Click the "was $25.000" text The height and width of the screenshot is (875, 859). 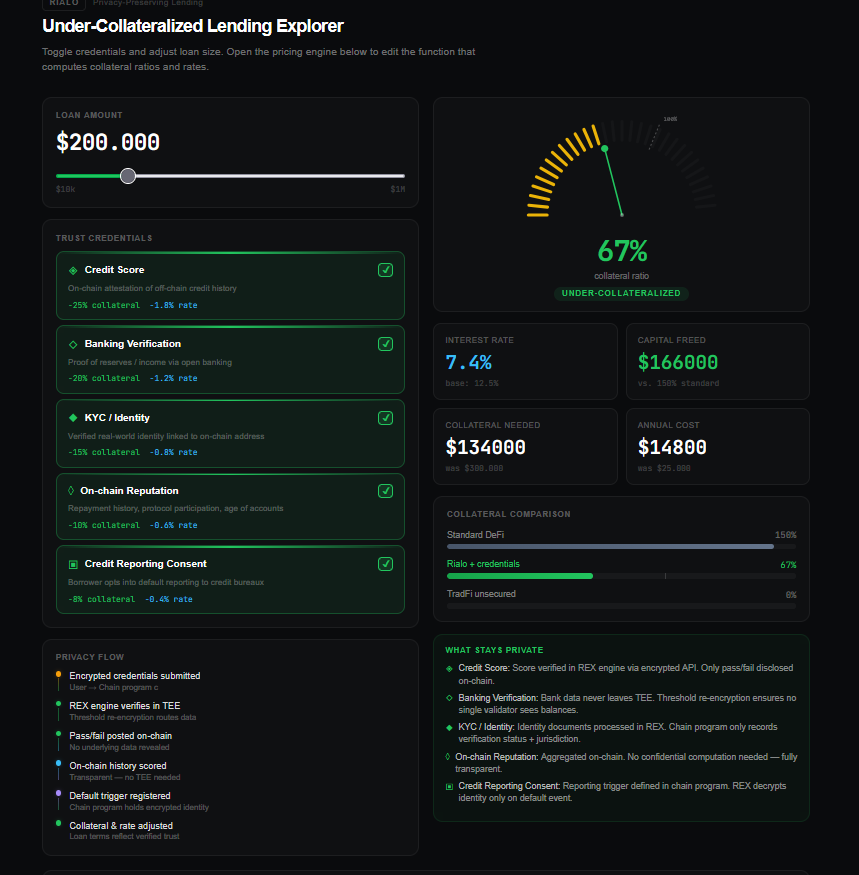(664, 469)
